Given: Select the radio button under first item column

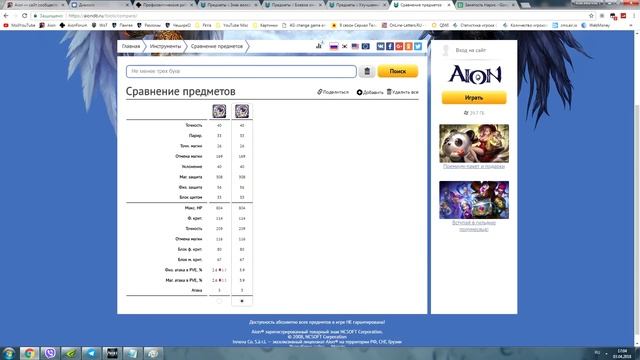Looking at the screenshot, I should point(219,301).
